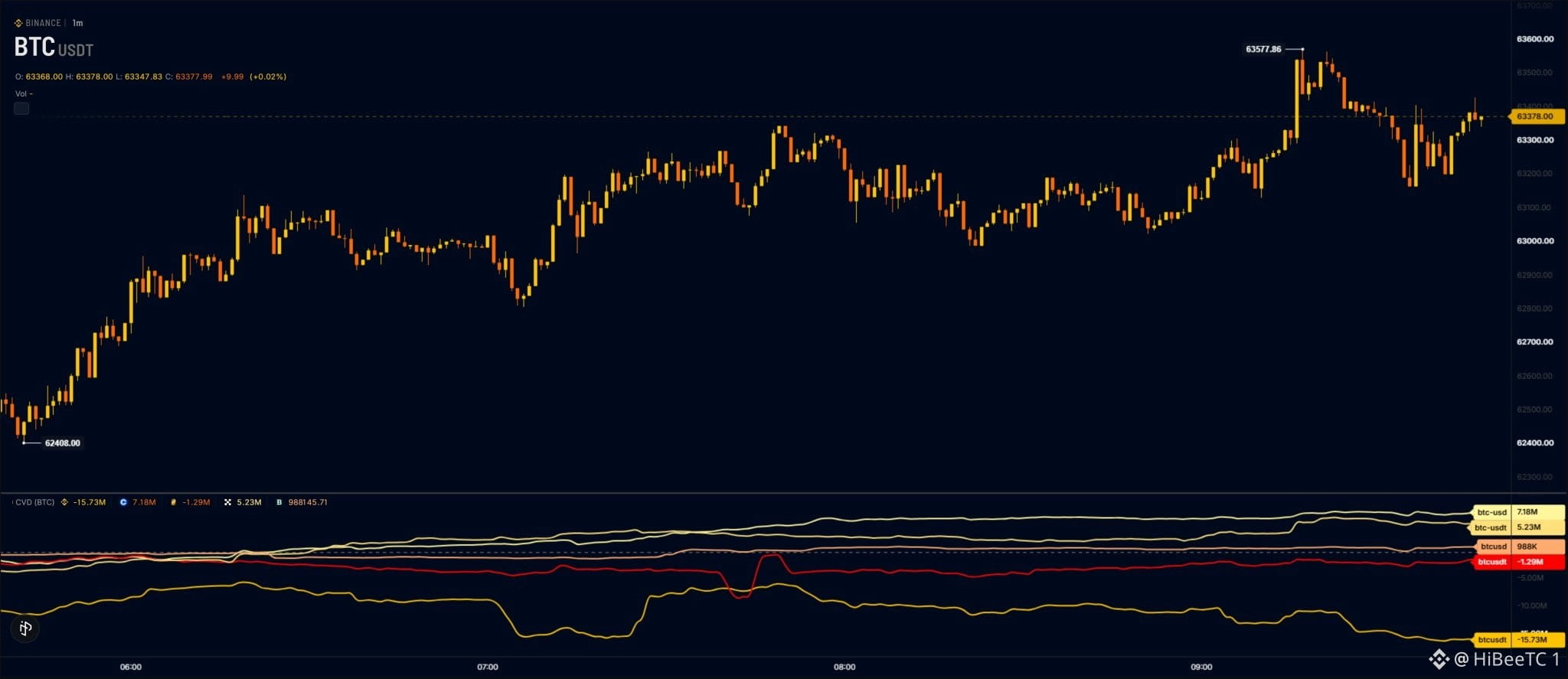Click the btc-usdt series tag
1568x679 pixels.
[1490, 527]
